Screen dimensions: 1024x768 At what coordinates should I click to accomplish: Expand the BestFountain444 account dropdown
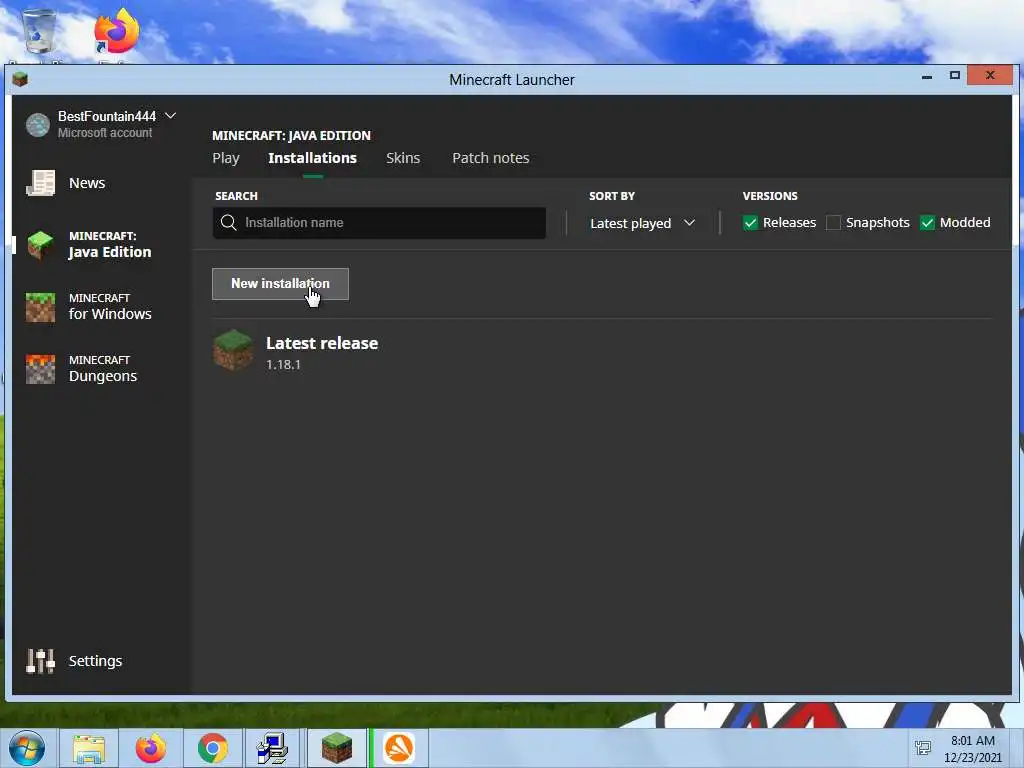(170, 116)
